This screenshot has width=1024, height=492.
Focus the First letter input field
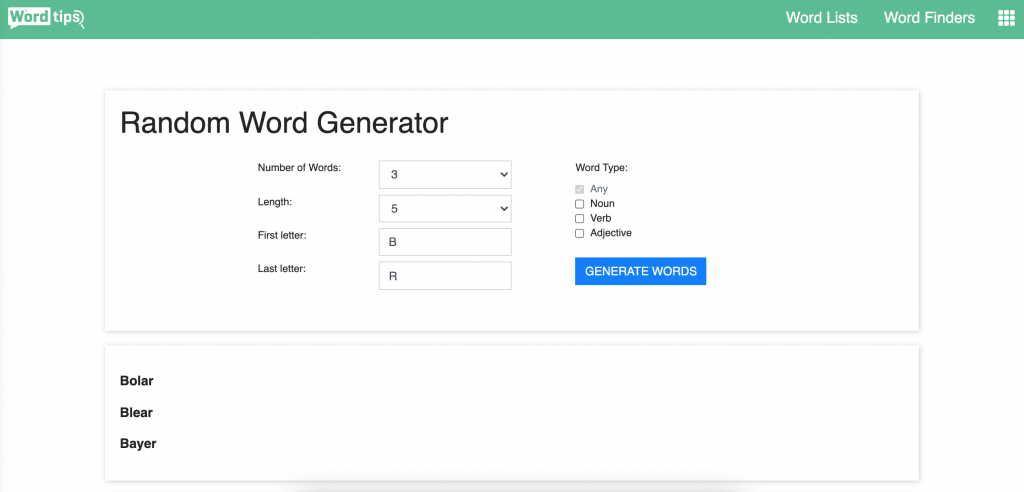pyautogui.click(x=445, y=242)
